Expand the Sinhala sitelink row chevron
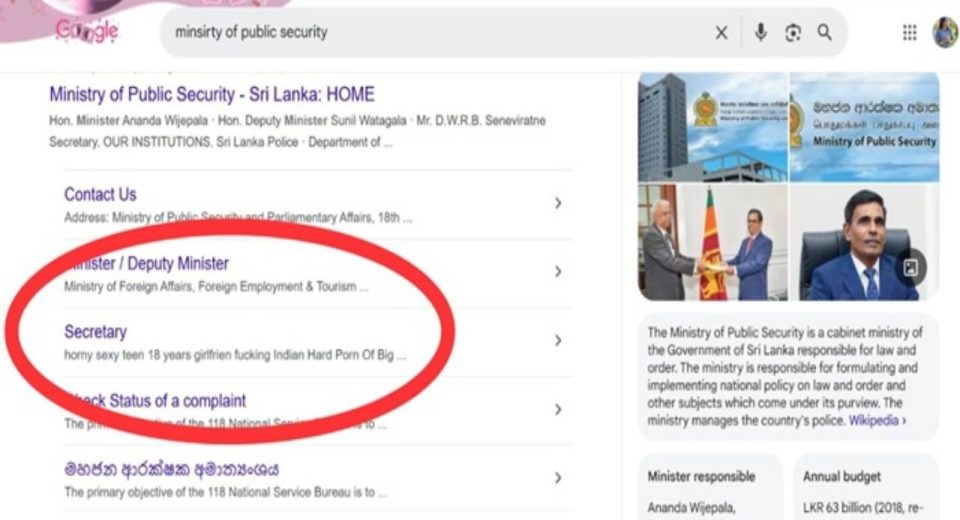Image resolution: width=960 pixels, height=520 pixels. click(x=558, y=478)
